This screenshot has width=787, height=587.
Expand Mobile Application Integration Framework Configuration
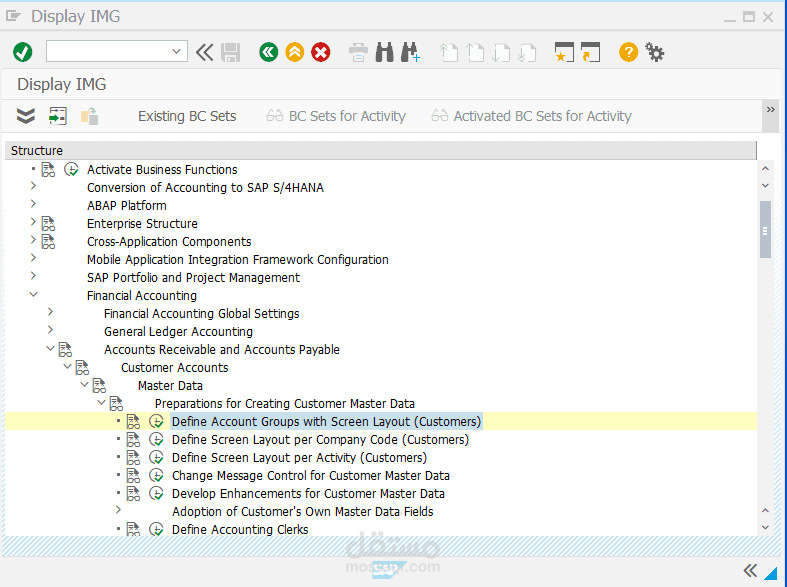coord(33,258)
